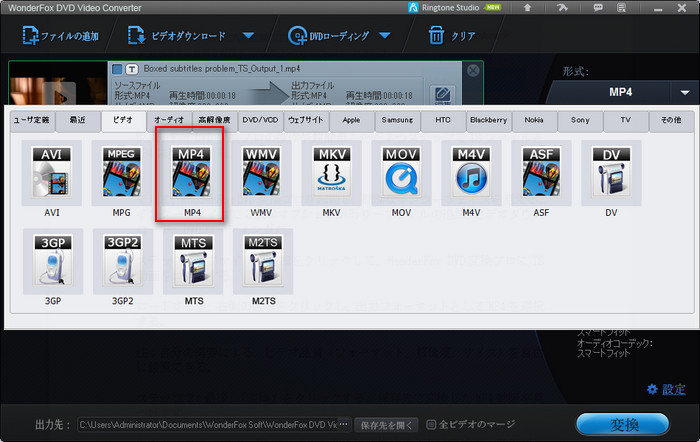Open the Blackberry device tab
Viewport: 700px width, 442px height.
488,121
